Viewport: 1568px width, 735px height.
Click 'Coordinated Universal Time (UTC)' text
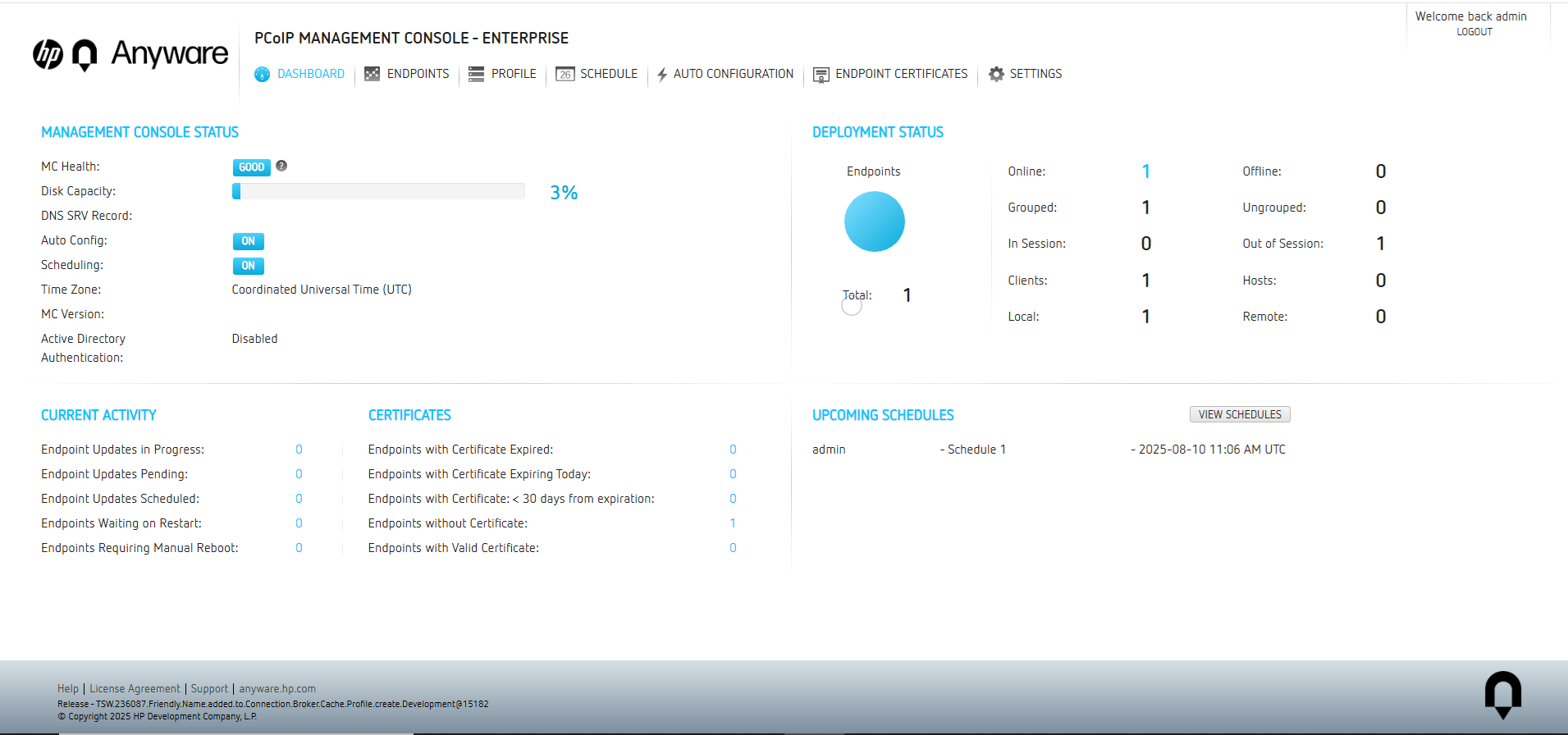click(x=322, y=290)
